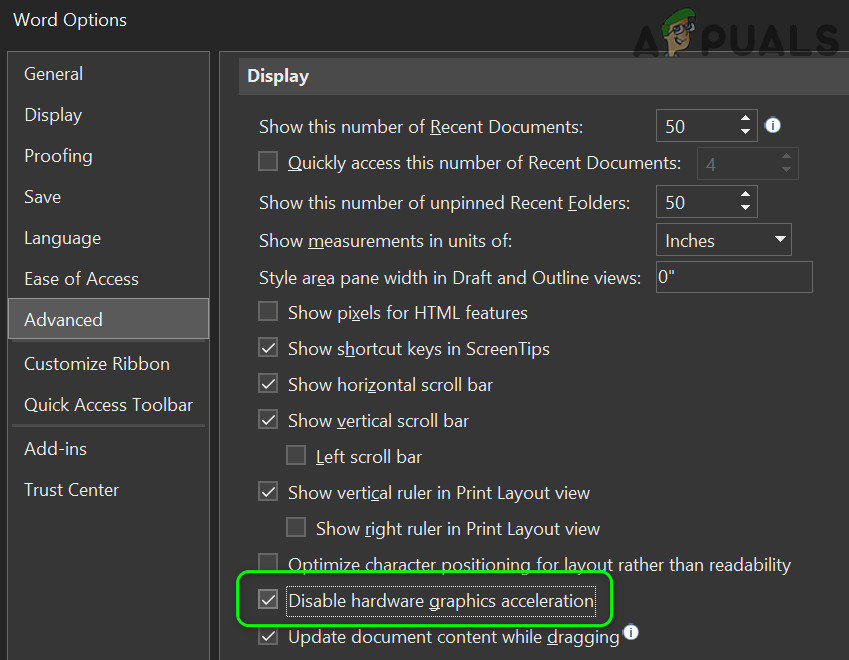Decrease unpinned Recent Folders with down arrow
Screen dimensions: 849x660
(746, 207)
